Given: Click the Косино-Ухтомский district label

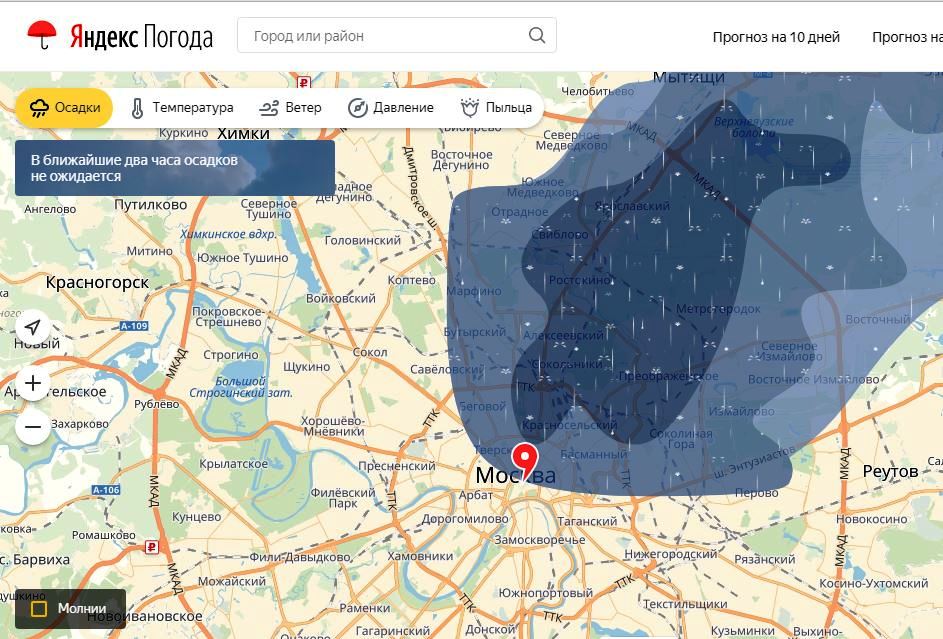Looking at the screenshot, I should coord(873,583).
